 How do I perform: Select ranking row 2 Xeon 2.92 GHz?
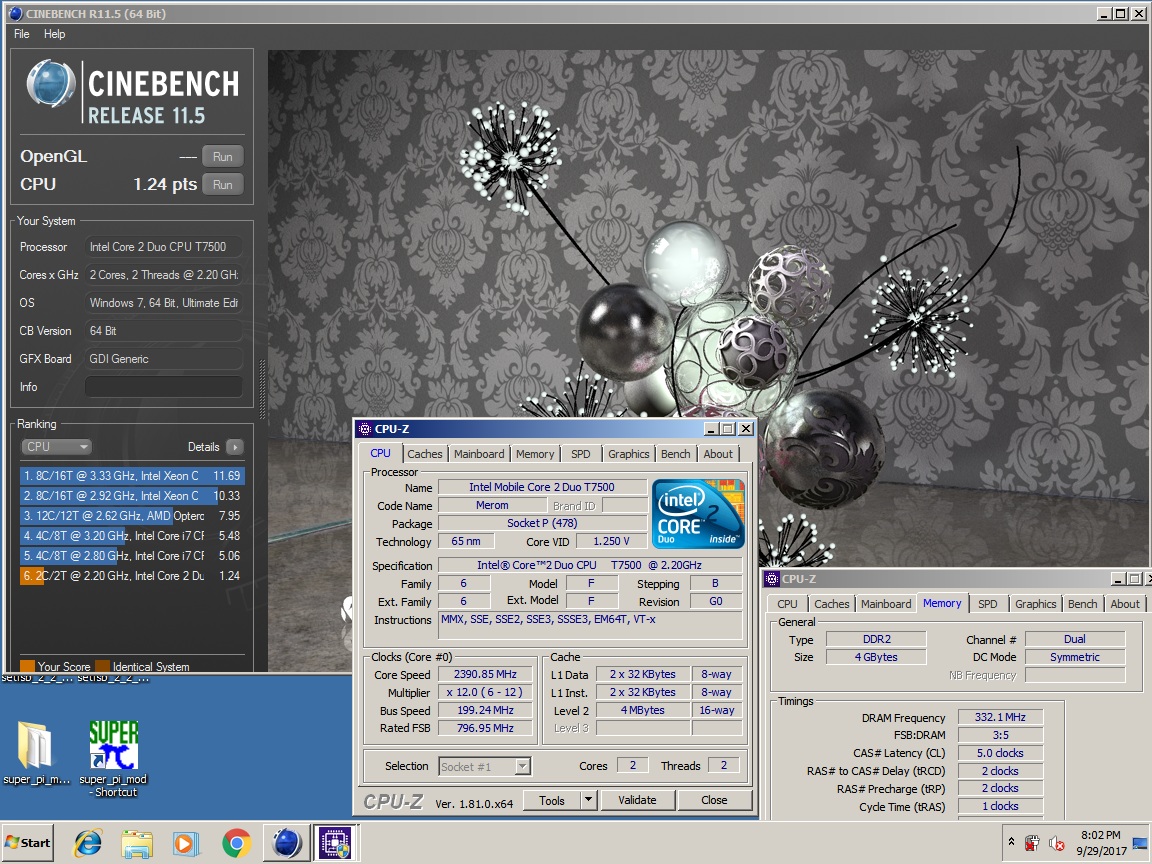[132, 496]
